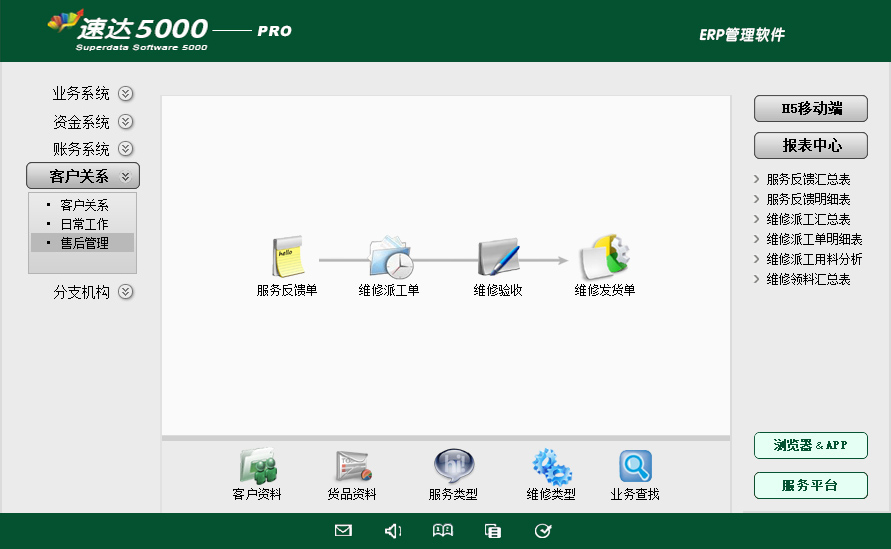Open the 维修派工单 folder-clock icon
The image size is (891, 549).
coord(390,257)
